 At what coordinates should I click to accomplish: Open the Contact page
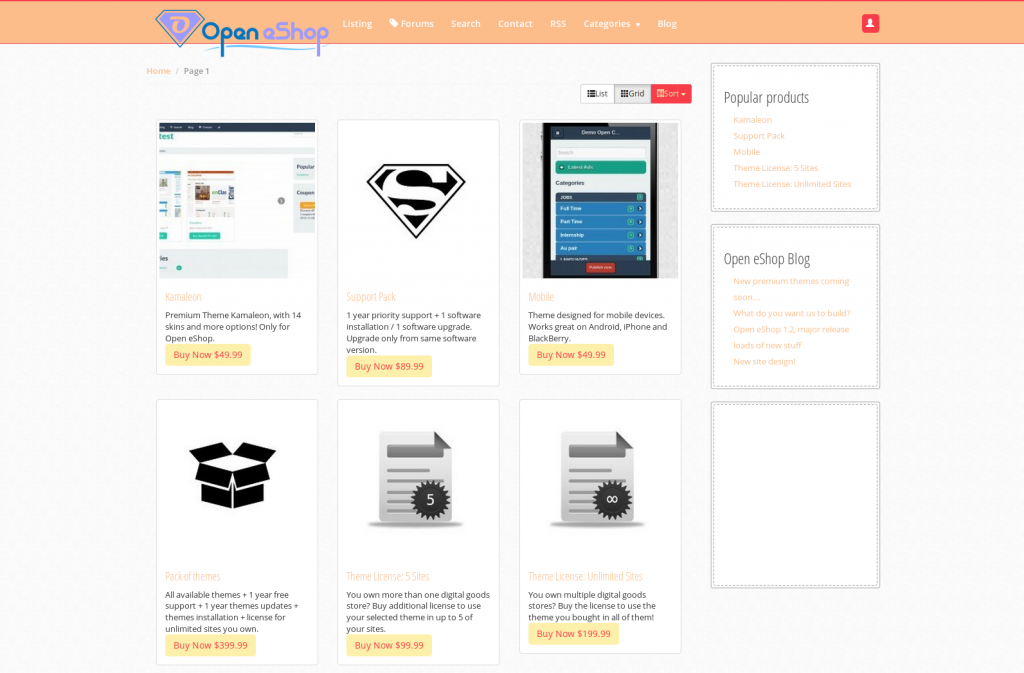click(x=515, y=24)
